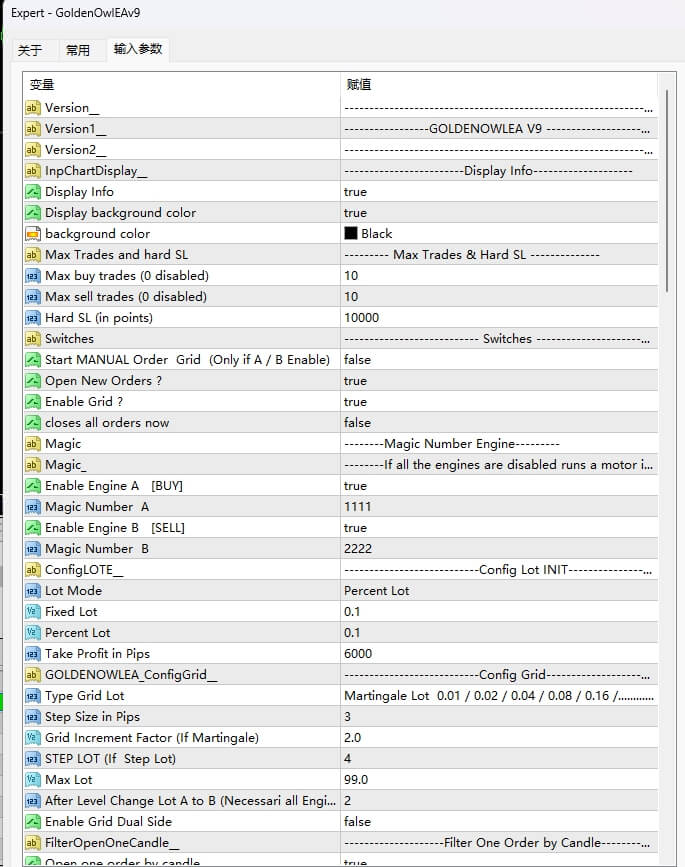This screenshot has height=867, width=685.
Task: Toggle Enable Engine A [BUY] value
Action: tap(499, 486)
